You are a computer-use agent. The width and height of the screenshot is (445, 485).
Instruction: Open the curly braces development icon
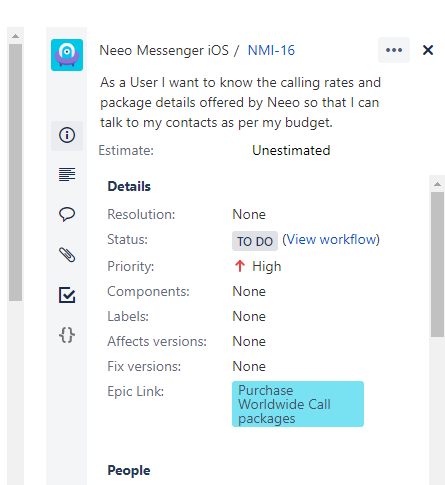click(x=67, y=335)
